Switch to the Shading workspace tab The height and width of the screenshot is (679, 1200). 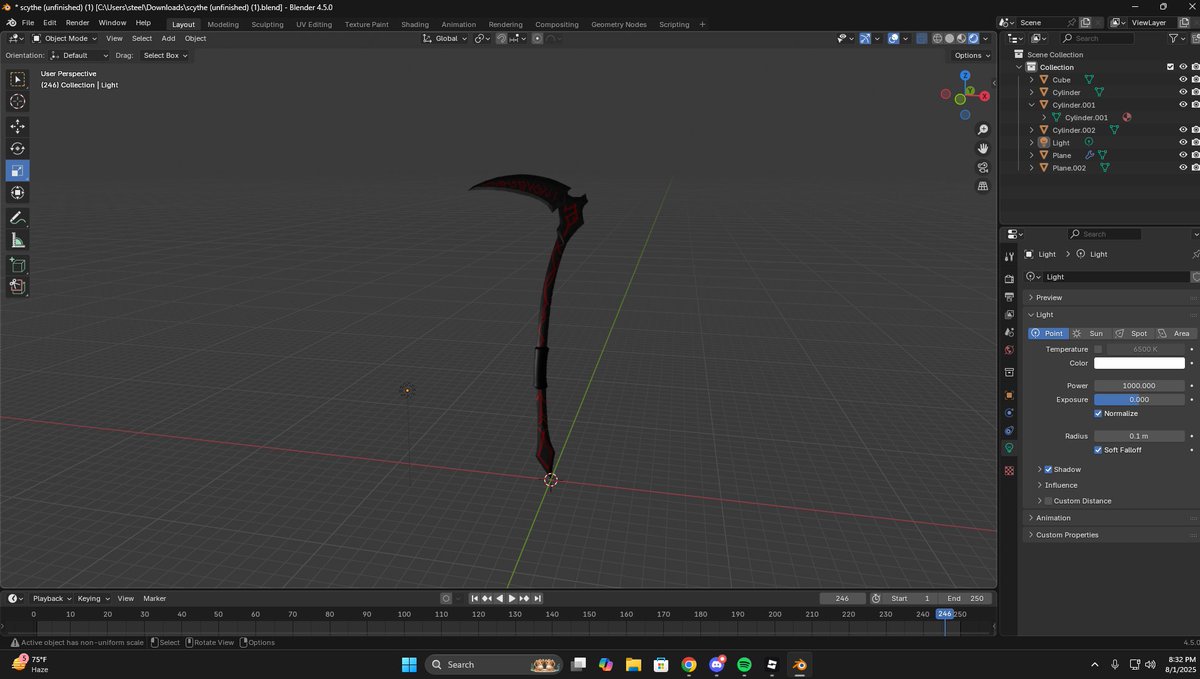[414, 24]
